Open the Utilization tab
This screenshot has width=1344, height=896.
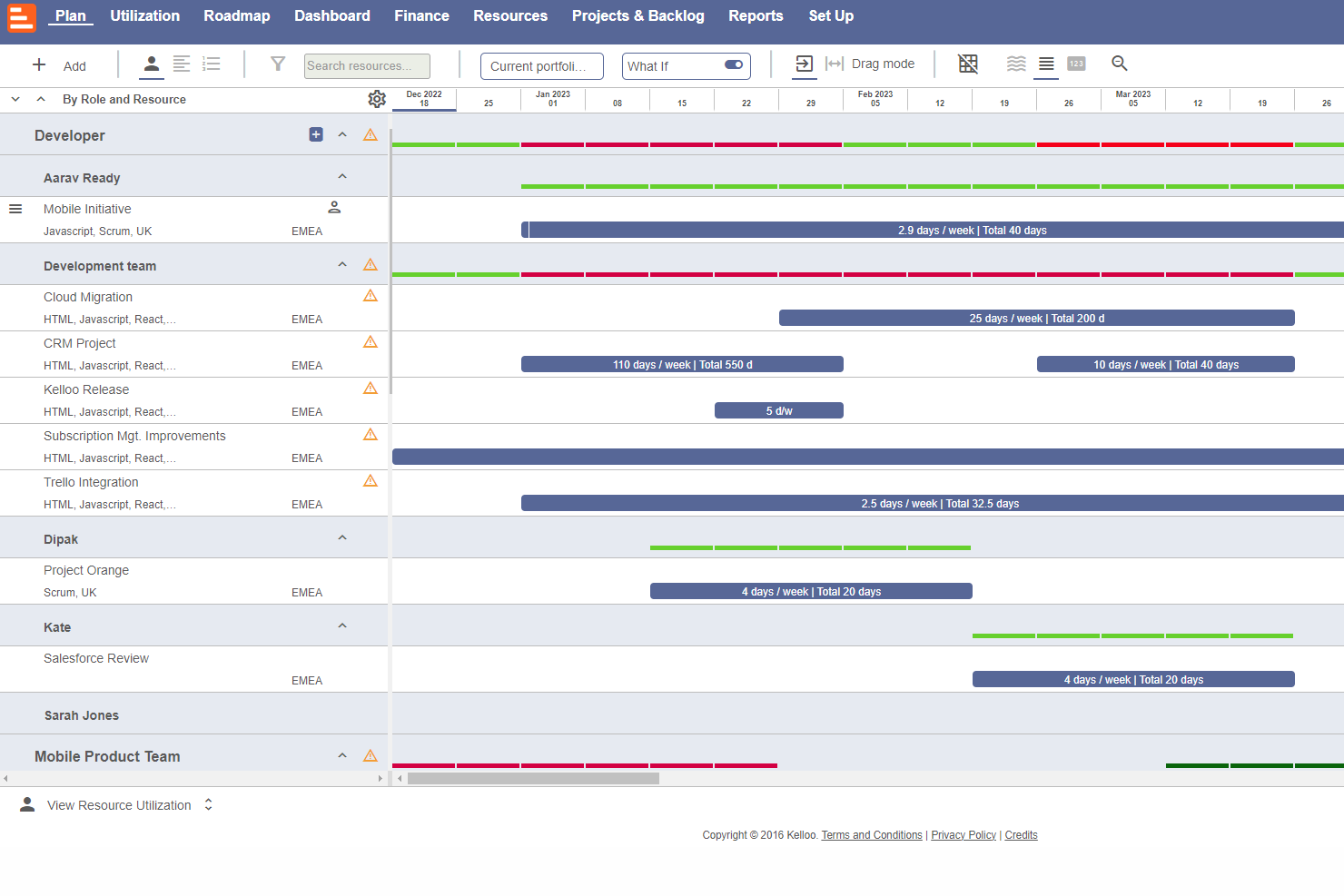[145, 16]
